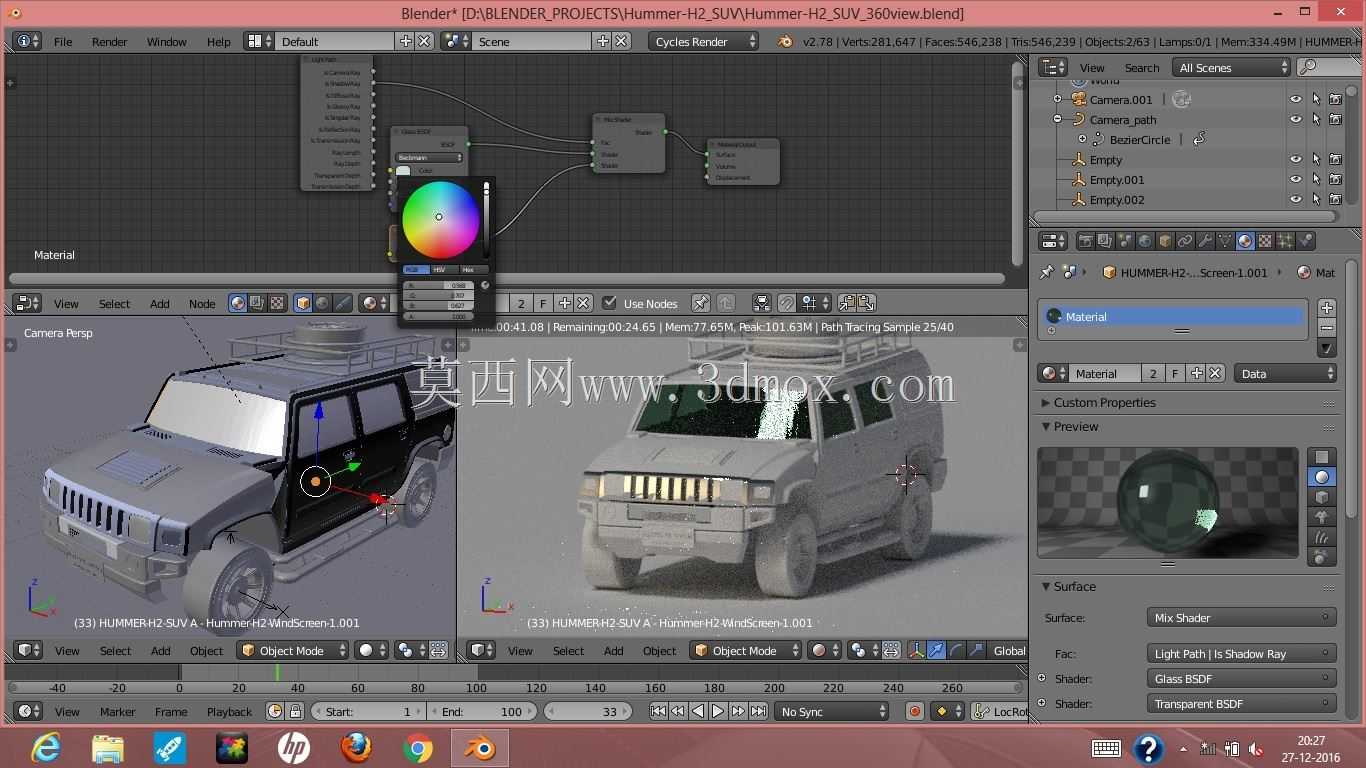Toggle renderability camera for Empty

click(x=1335, y=159)
